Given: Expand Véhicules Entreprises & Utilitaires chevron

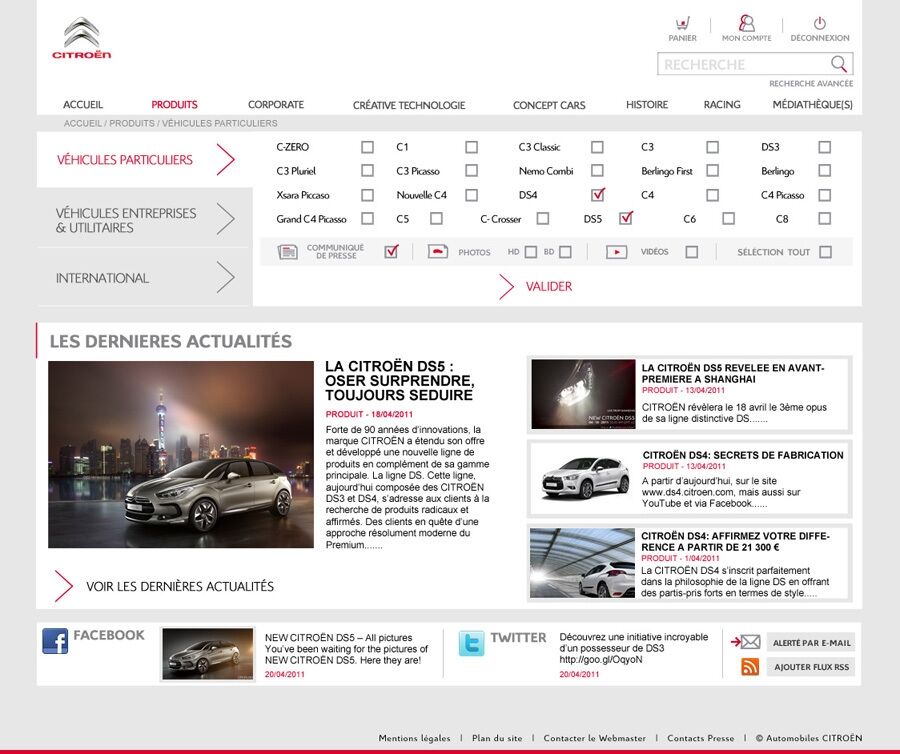Looking at the screenshot, I should (x=226, y=219).
